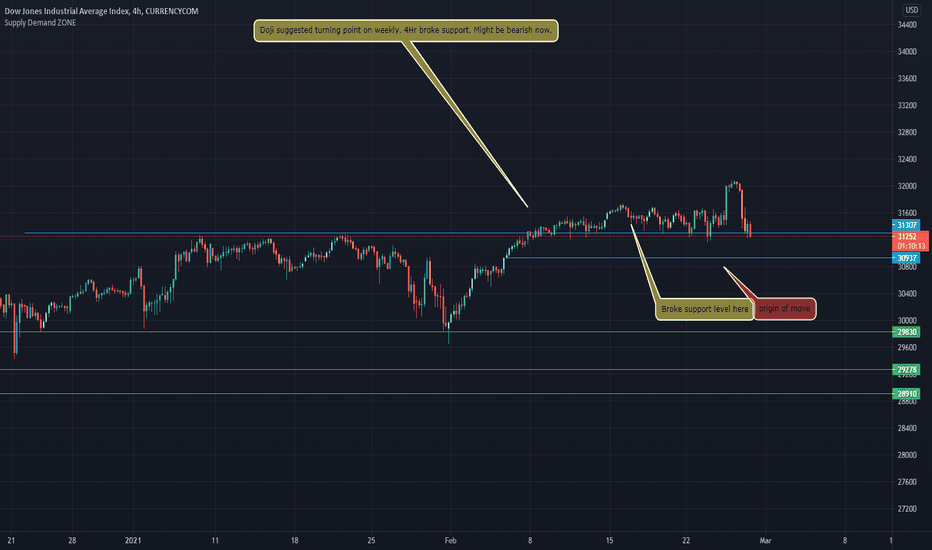Click 27200 on the price axis

(x=906, y=509)
